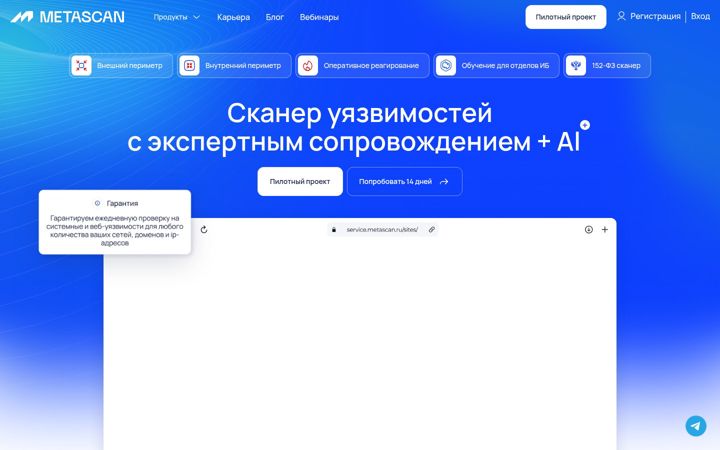The height and width of the screenshot is (450, 720).
Task: Select the 152-ФЗ сканер tab
Action: click(x=607, y=65)
